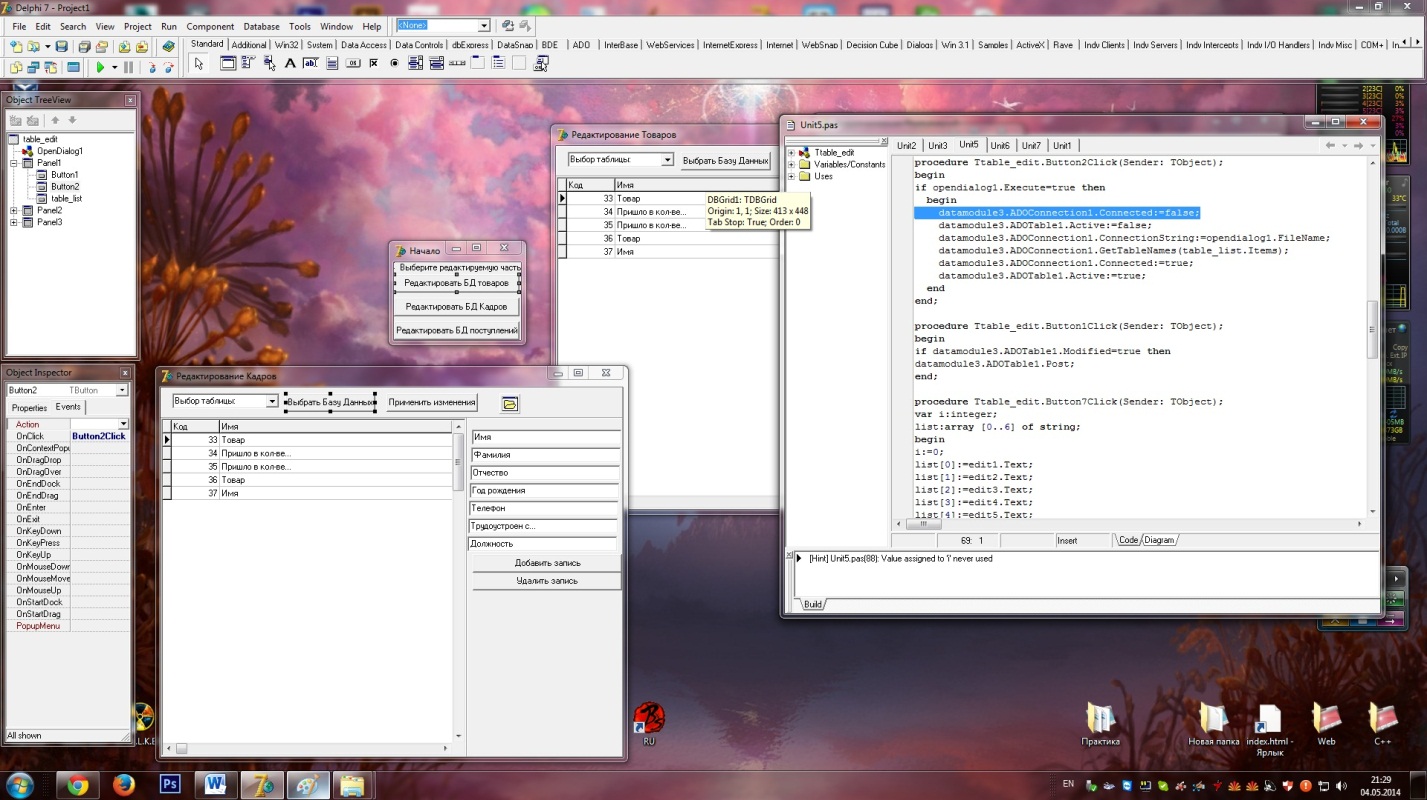
Task: Click the Телефон input field
Action: pos(545,508)
